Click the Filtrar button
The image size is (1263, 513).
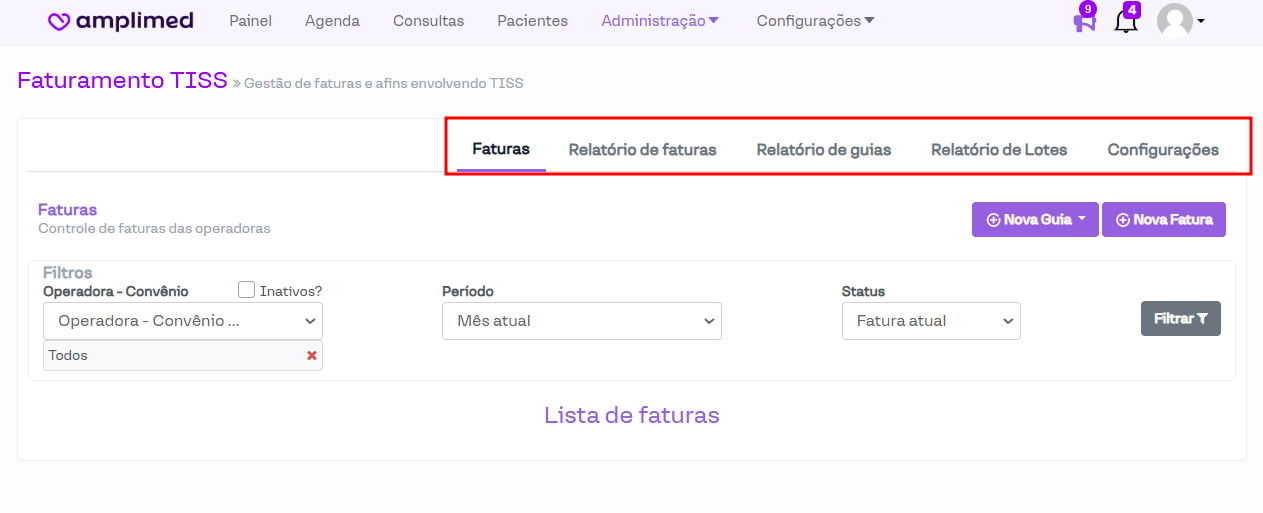click(x=1180, y=319)
